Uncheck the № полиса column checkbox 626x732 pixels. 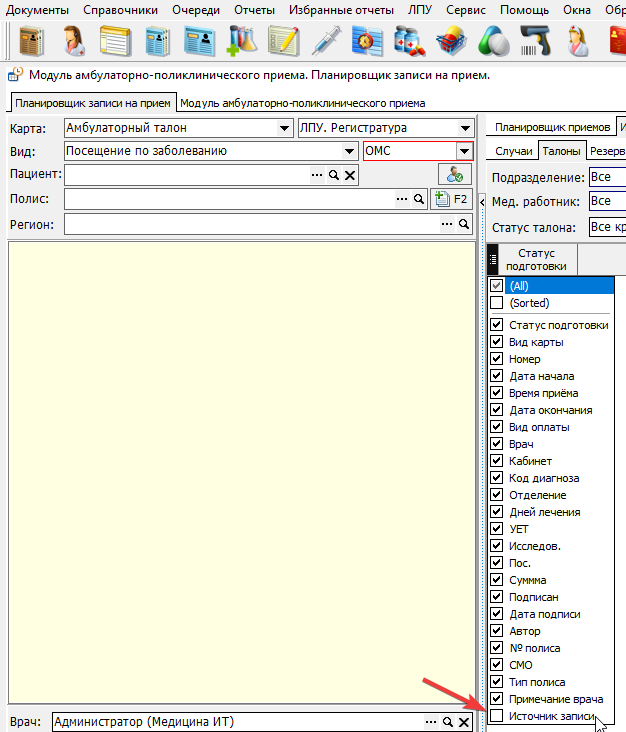[496, 648]
